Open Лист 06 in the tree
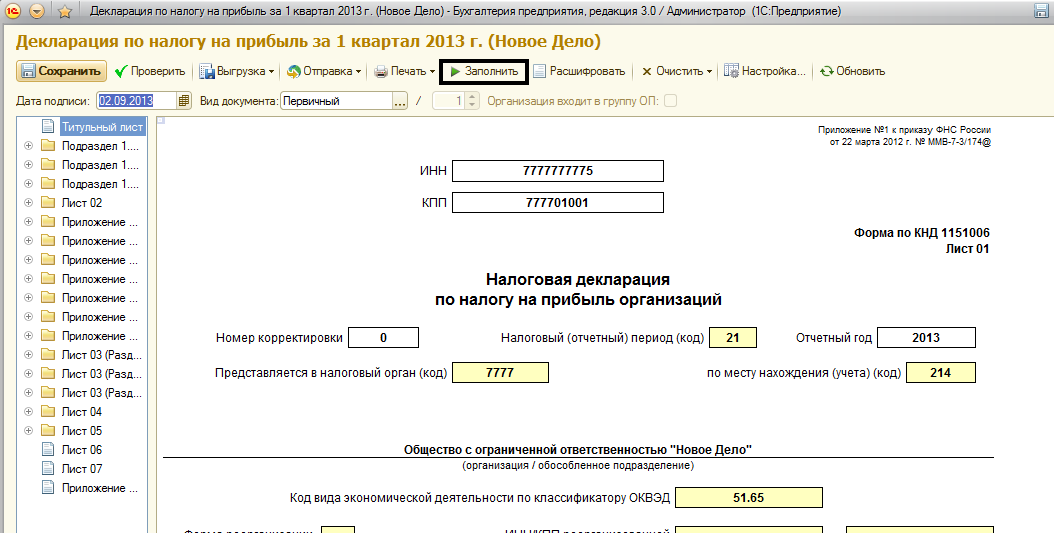 pyautogui.click(x=82, y=450)
